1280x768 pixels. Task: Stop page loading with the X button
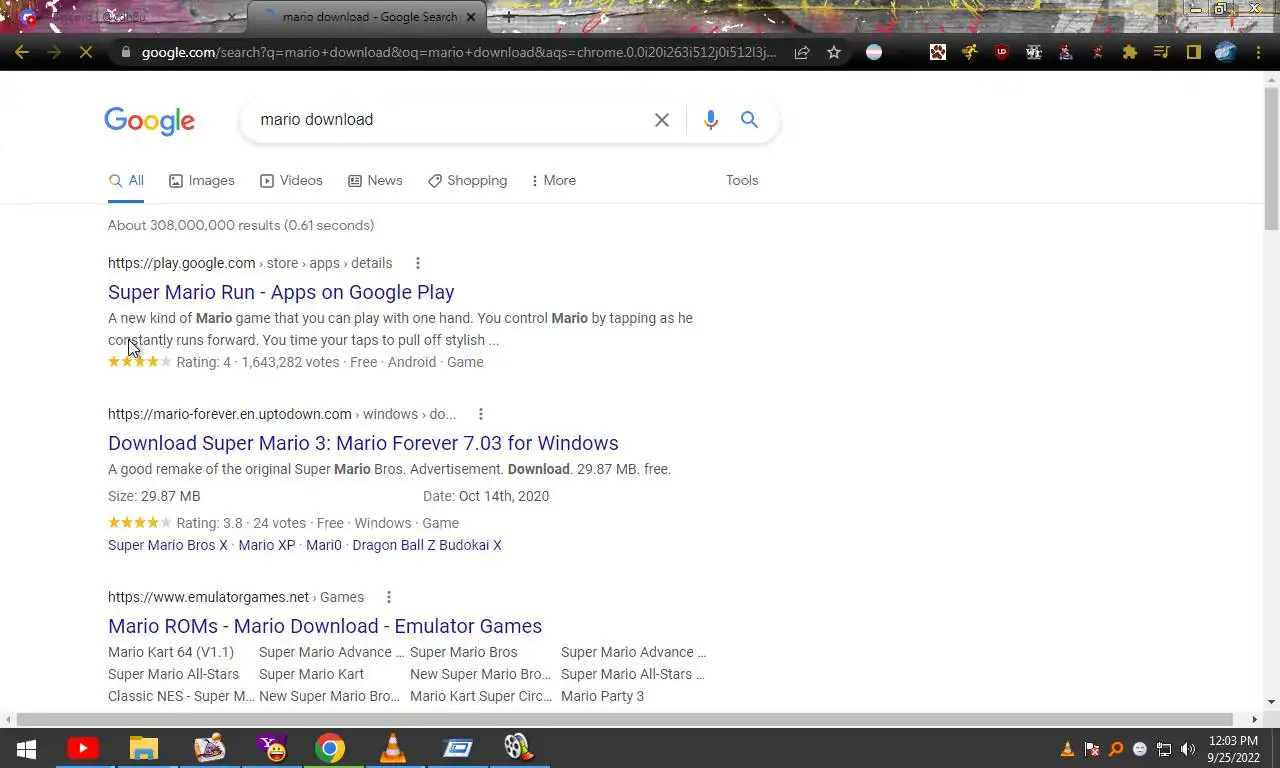[x=86, y=52]
